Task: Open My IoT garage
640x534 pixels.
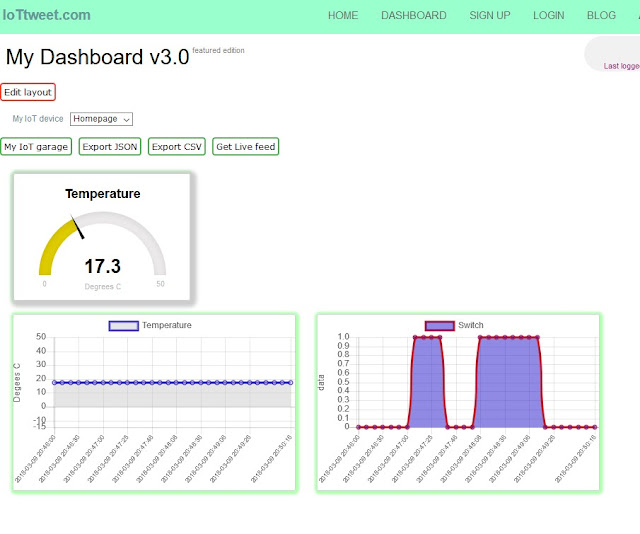Action: click(x=36, y=147)
